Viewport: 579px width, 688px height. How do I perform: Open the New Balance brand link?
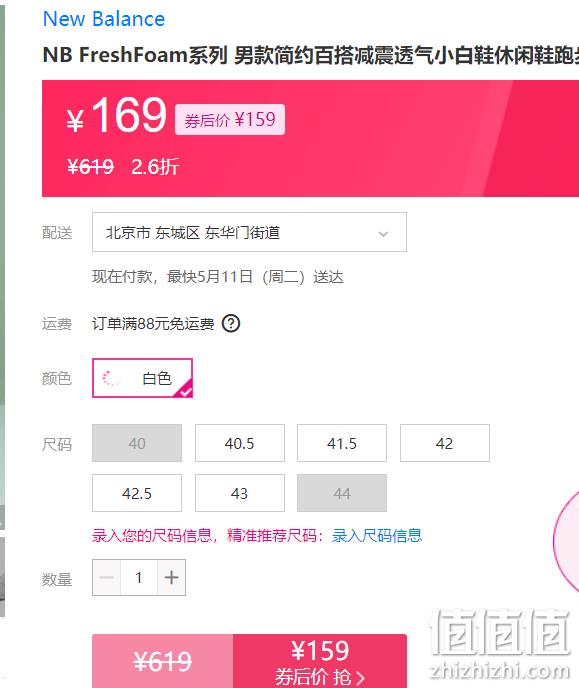tap(104, 19)
